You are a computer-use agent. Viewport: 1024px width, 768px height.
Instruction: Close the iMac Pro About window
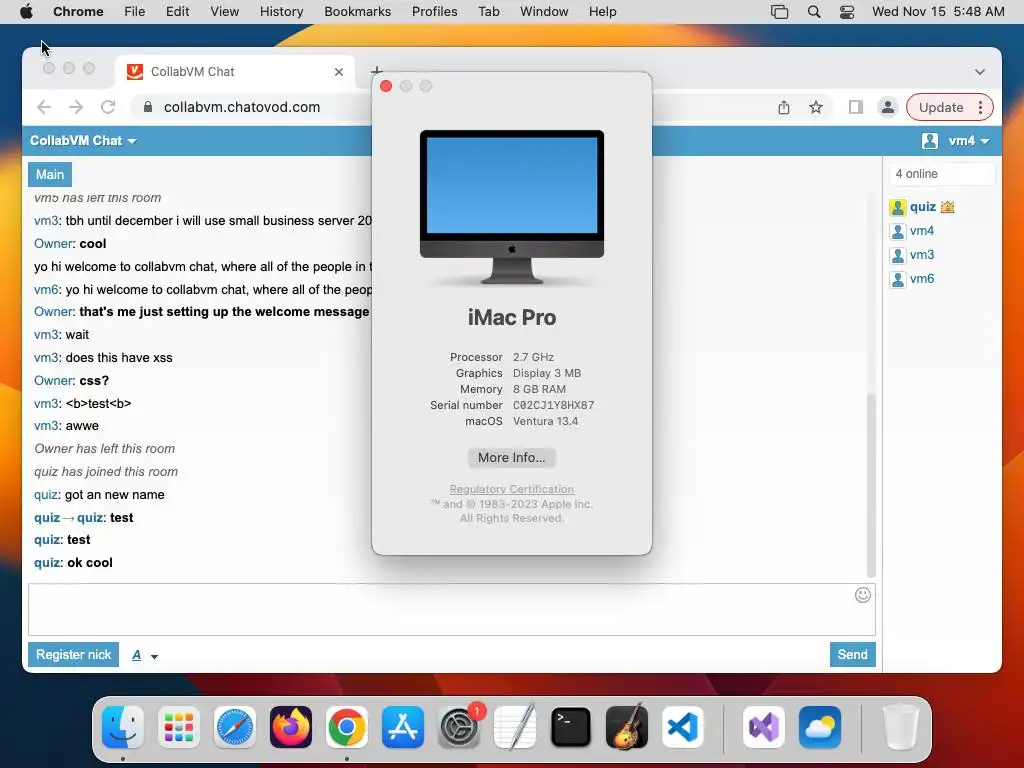click(386, 86)
